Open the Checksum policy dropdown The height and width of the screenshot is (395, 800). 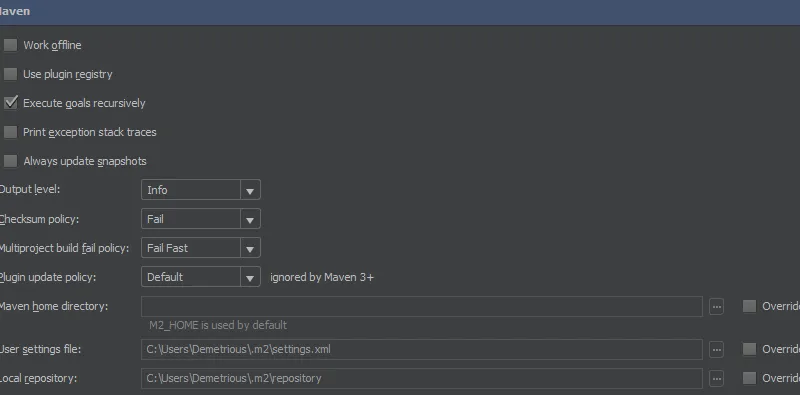click(x=201, y=219)
